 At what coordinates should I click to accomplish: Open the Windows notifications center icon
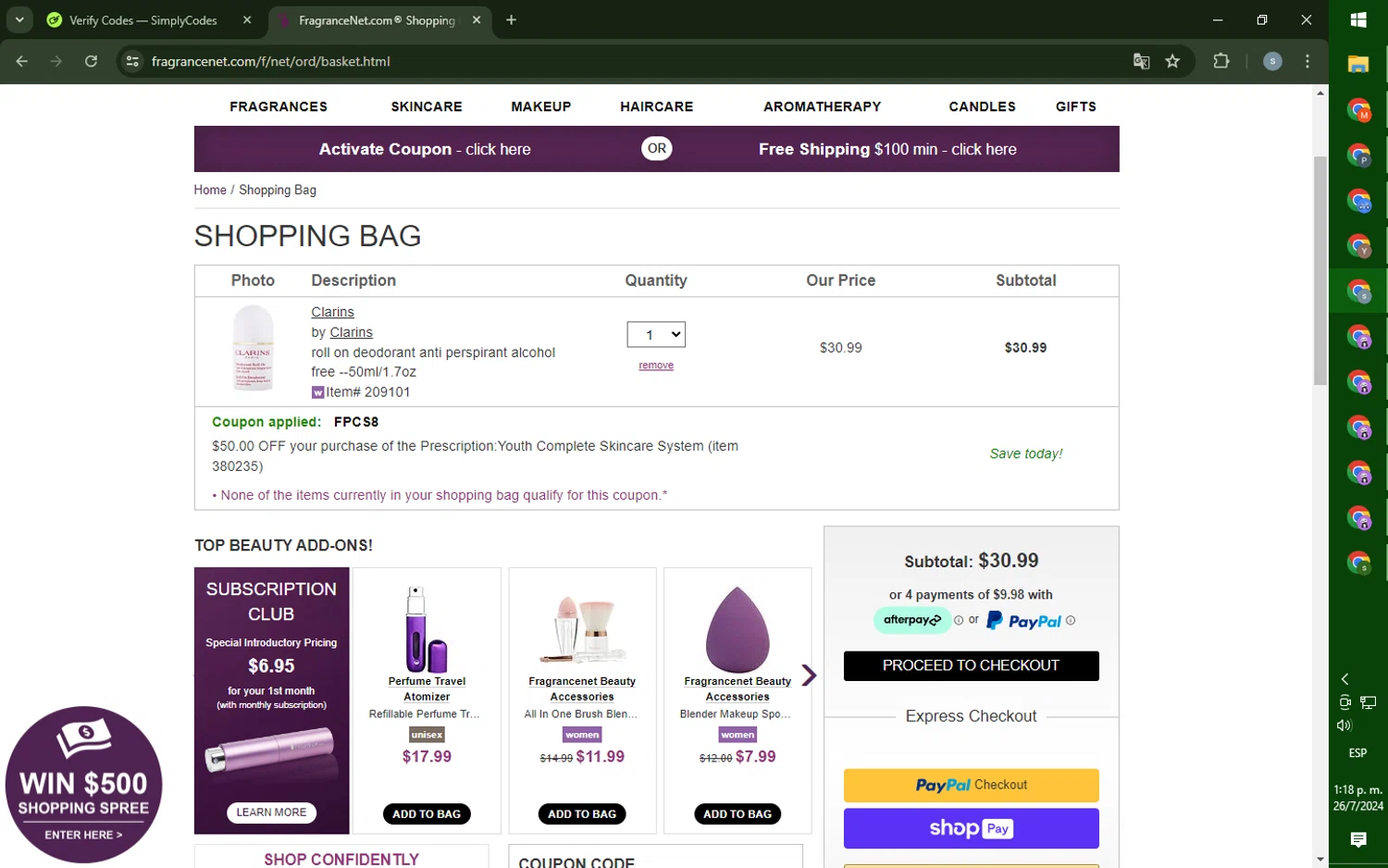click(1357, 839)
